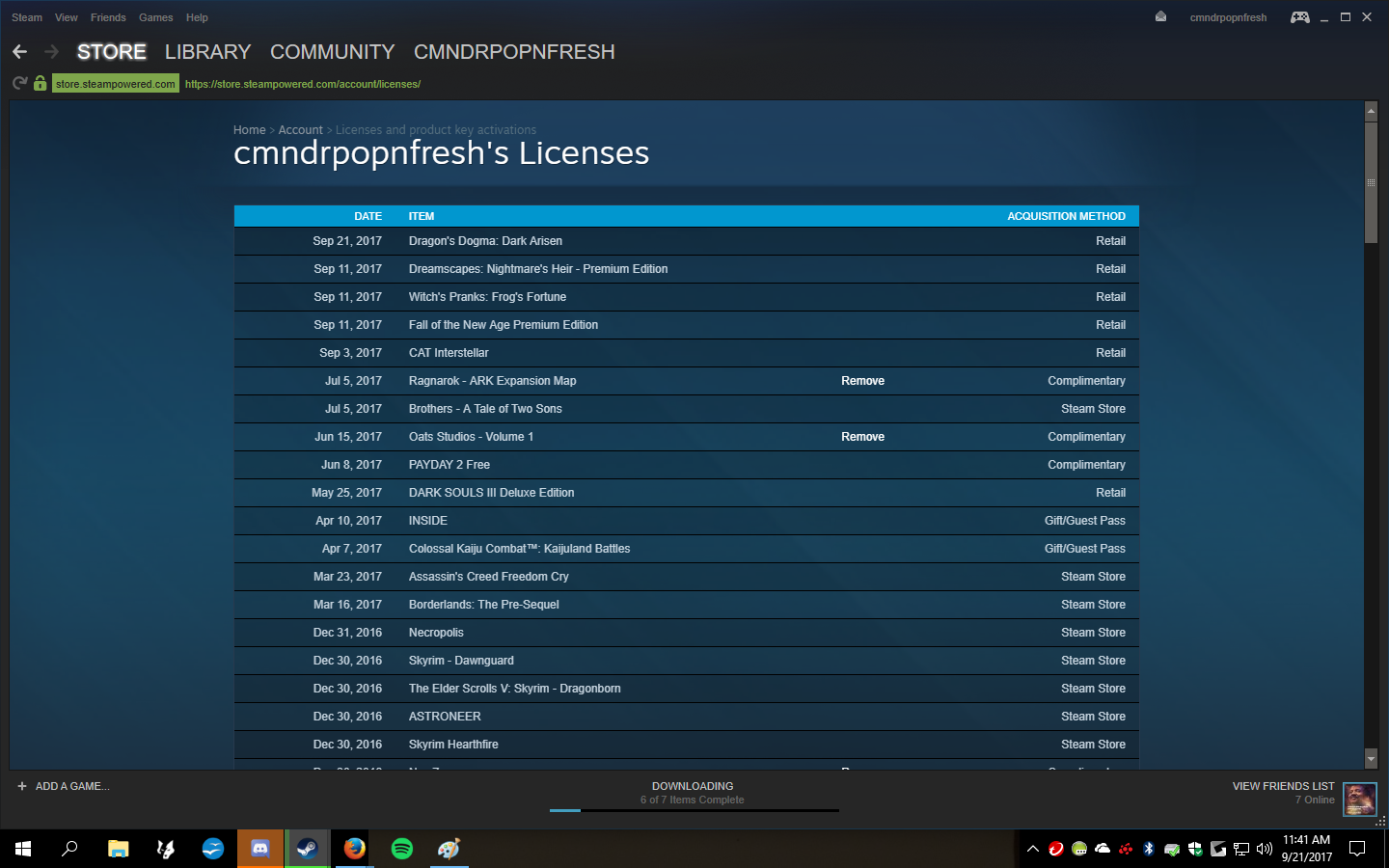The image size is (1389, 868).
Task: Open the friend avatar thumbnail at bottom right
Action: (1360, 800)
